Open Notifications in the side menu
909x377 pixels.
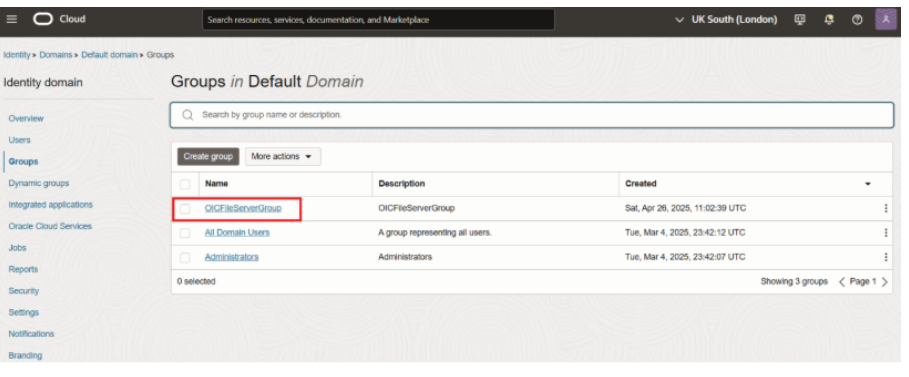[x=31, y=334]
